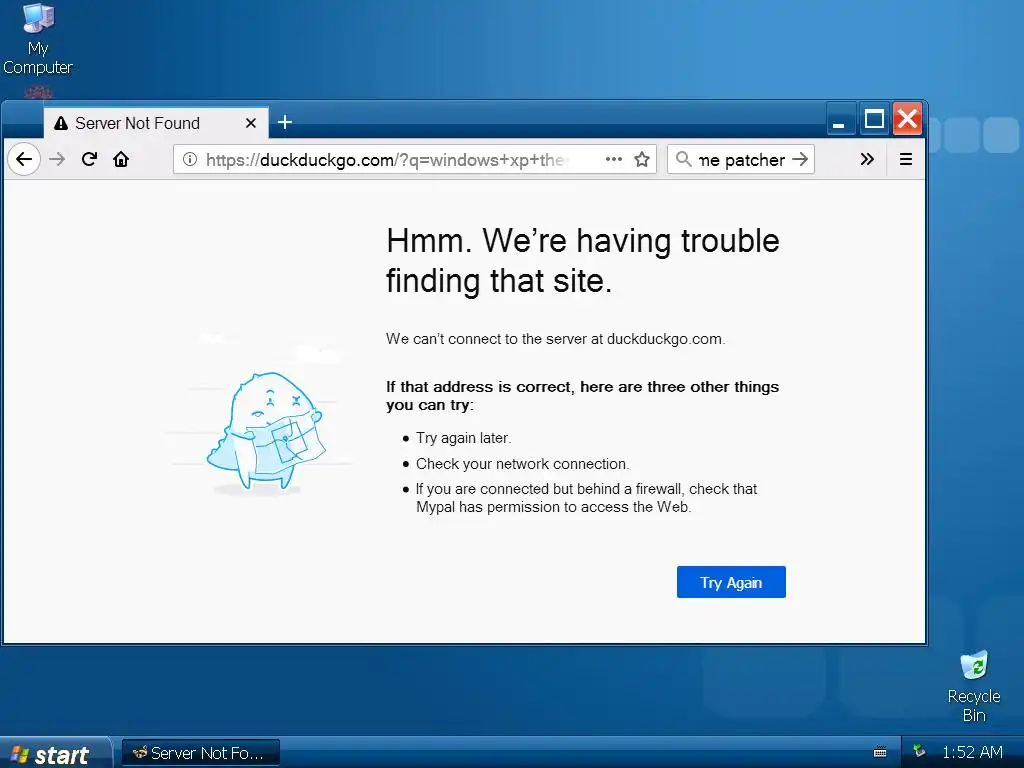Reload the current page
The height and width of the screenshot is (768, 1024).
(x=89, y=159)
